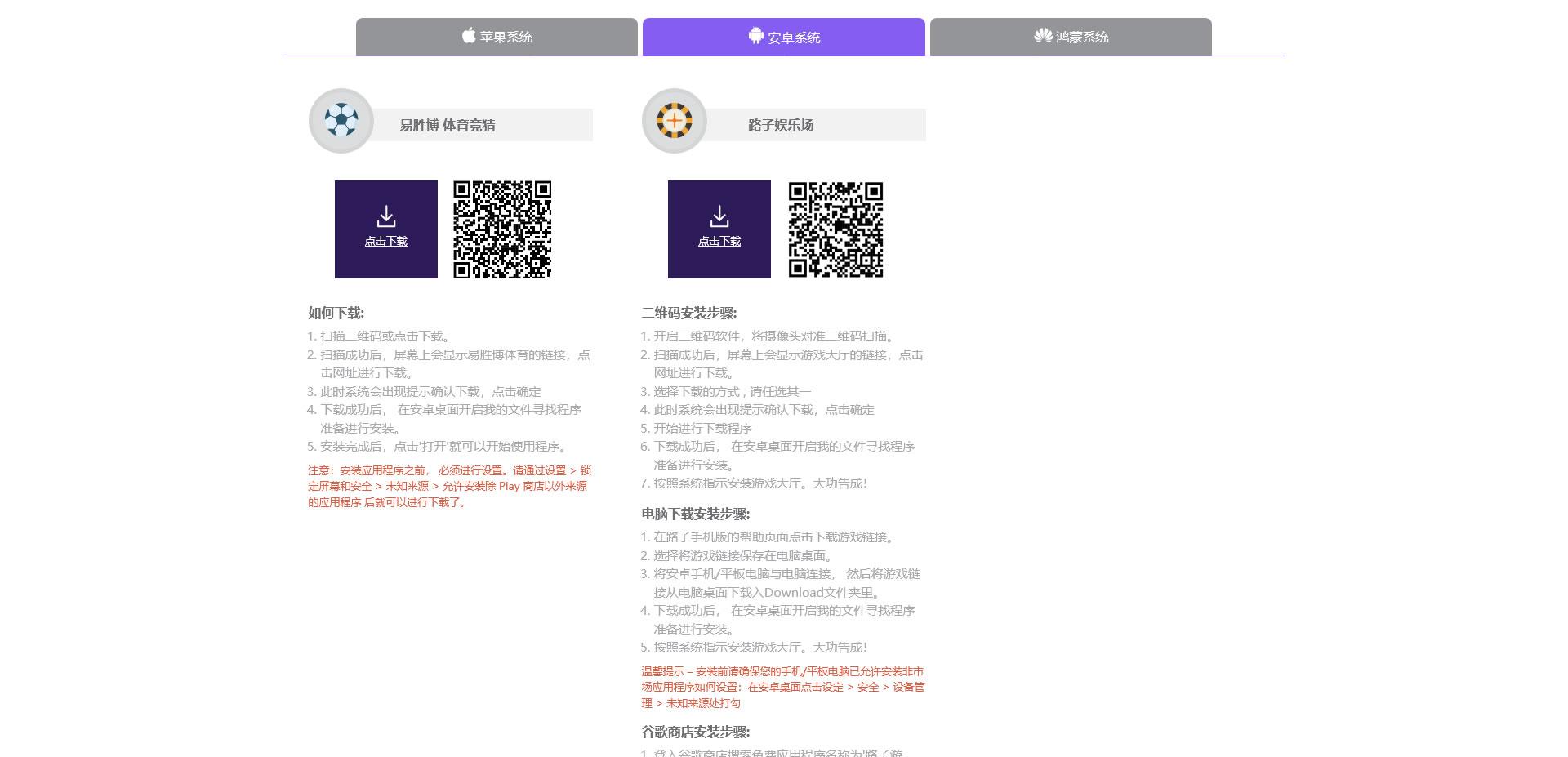Click the 谷歌商店安装步骤: heading

pos(696,732)
